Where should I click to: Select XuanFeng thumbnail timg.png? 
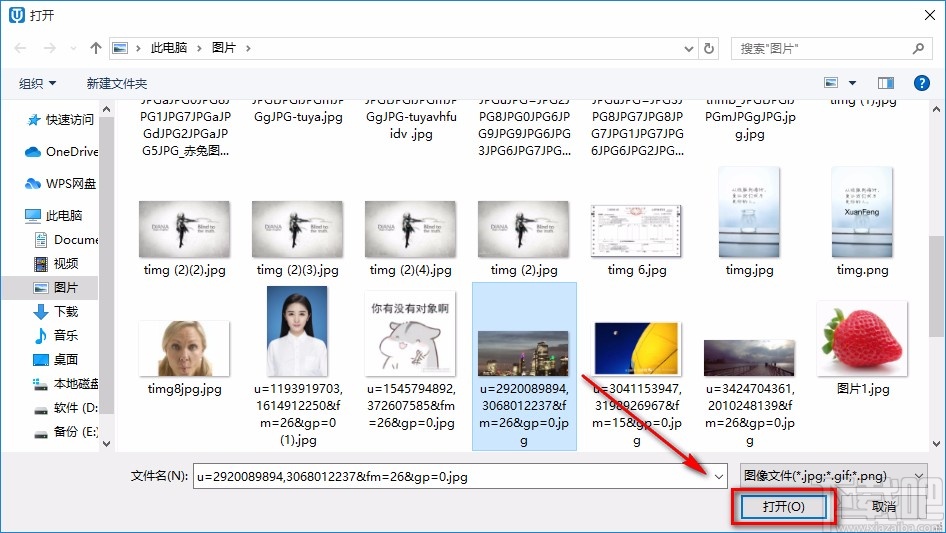tap(862, 212)
